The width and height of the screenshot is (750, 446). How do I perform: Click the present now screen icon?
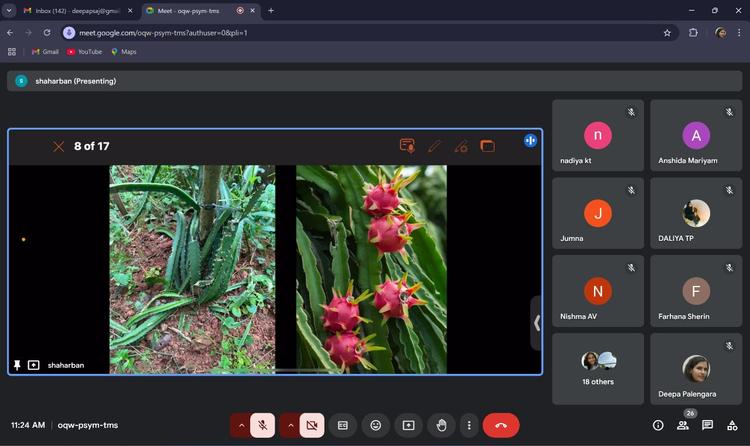pyautogui.click(x=408, y=425)
